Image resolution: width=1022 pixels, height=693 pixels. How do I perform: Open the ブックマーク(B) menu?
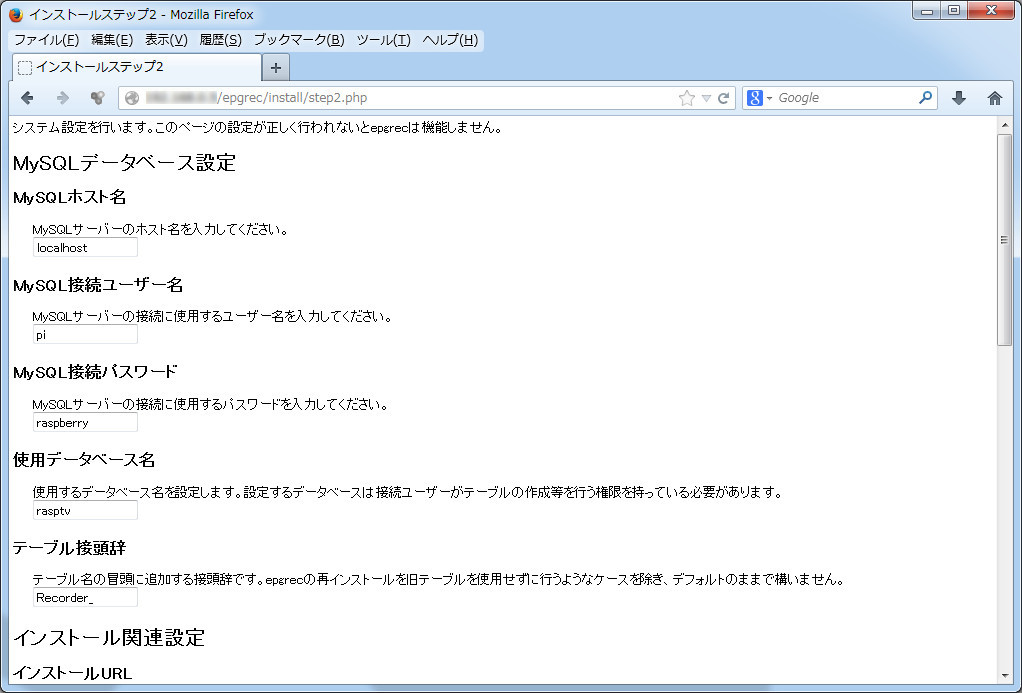299,40
